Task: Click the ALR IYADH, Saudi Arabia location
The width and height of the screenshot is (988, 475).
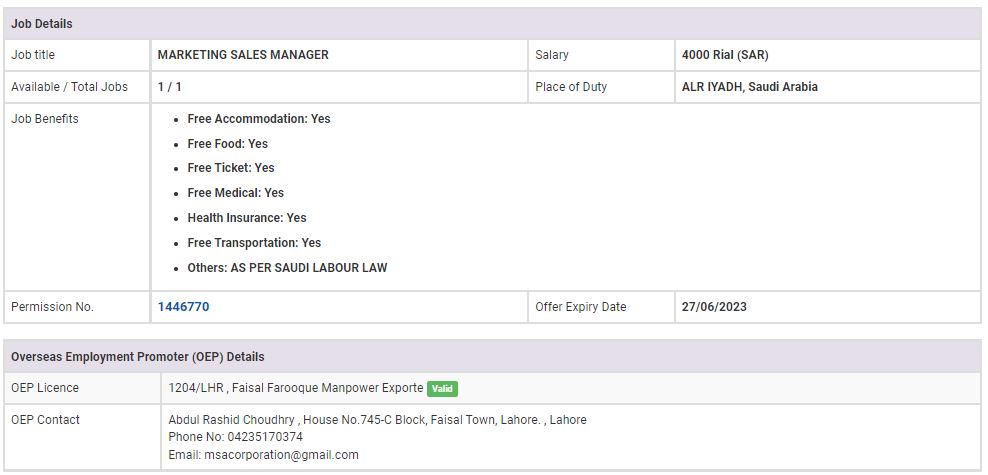Action: pos(749,87)
